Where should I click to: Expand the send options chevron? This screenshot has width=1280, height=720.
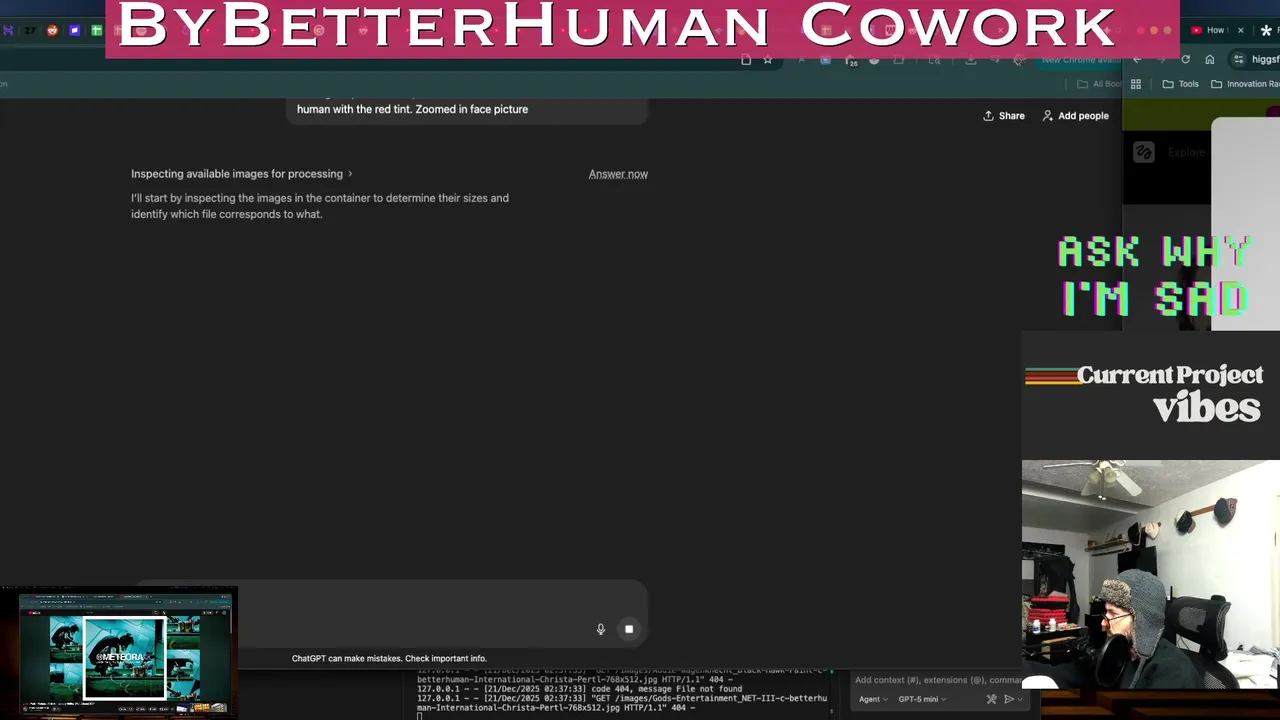pos(1020,699)
